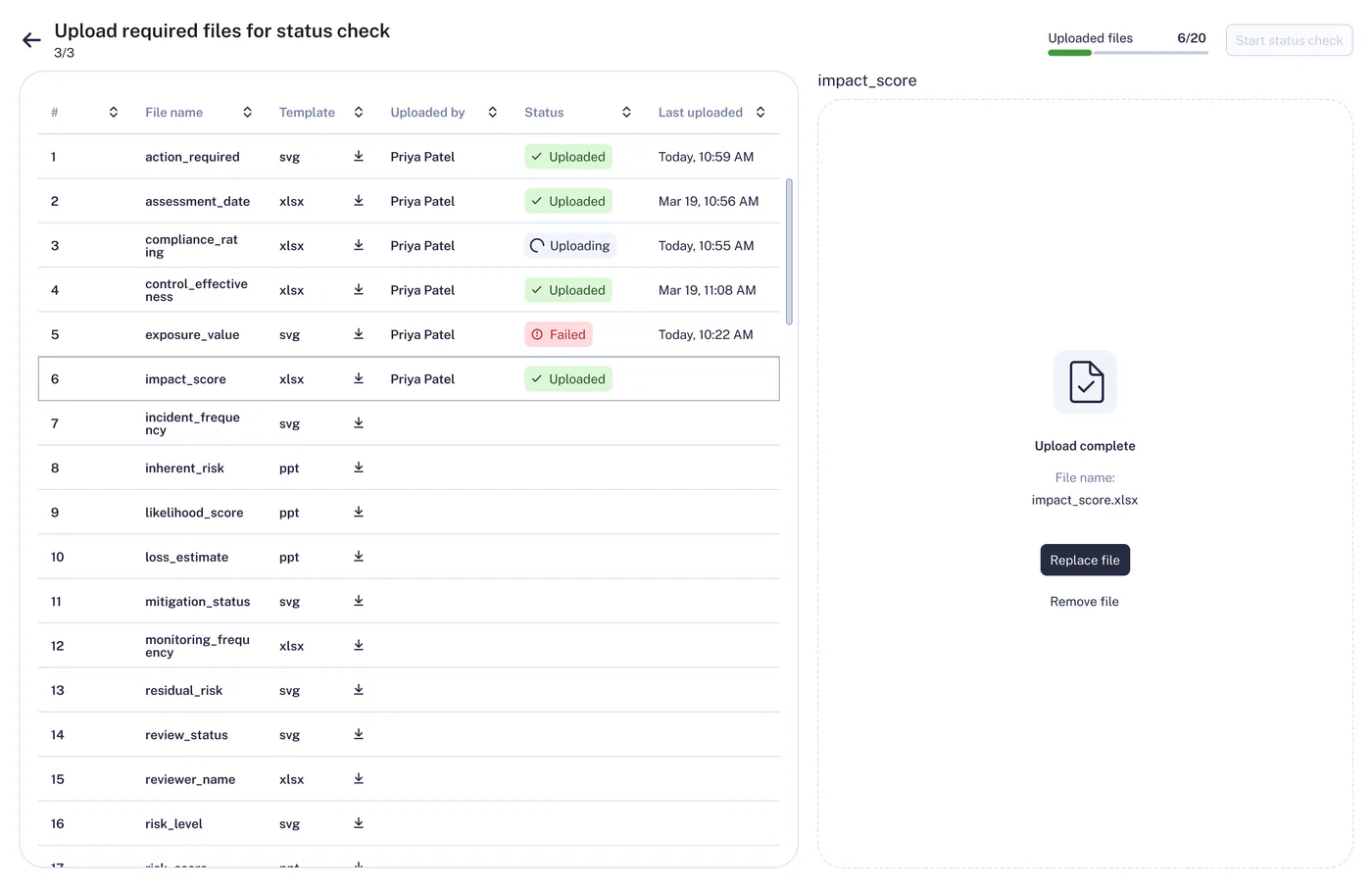The height and width of the screenshot is (887, 1372).
Task: Download the assessment_date xlsx template
Action: click(x=359, y=201)
